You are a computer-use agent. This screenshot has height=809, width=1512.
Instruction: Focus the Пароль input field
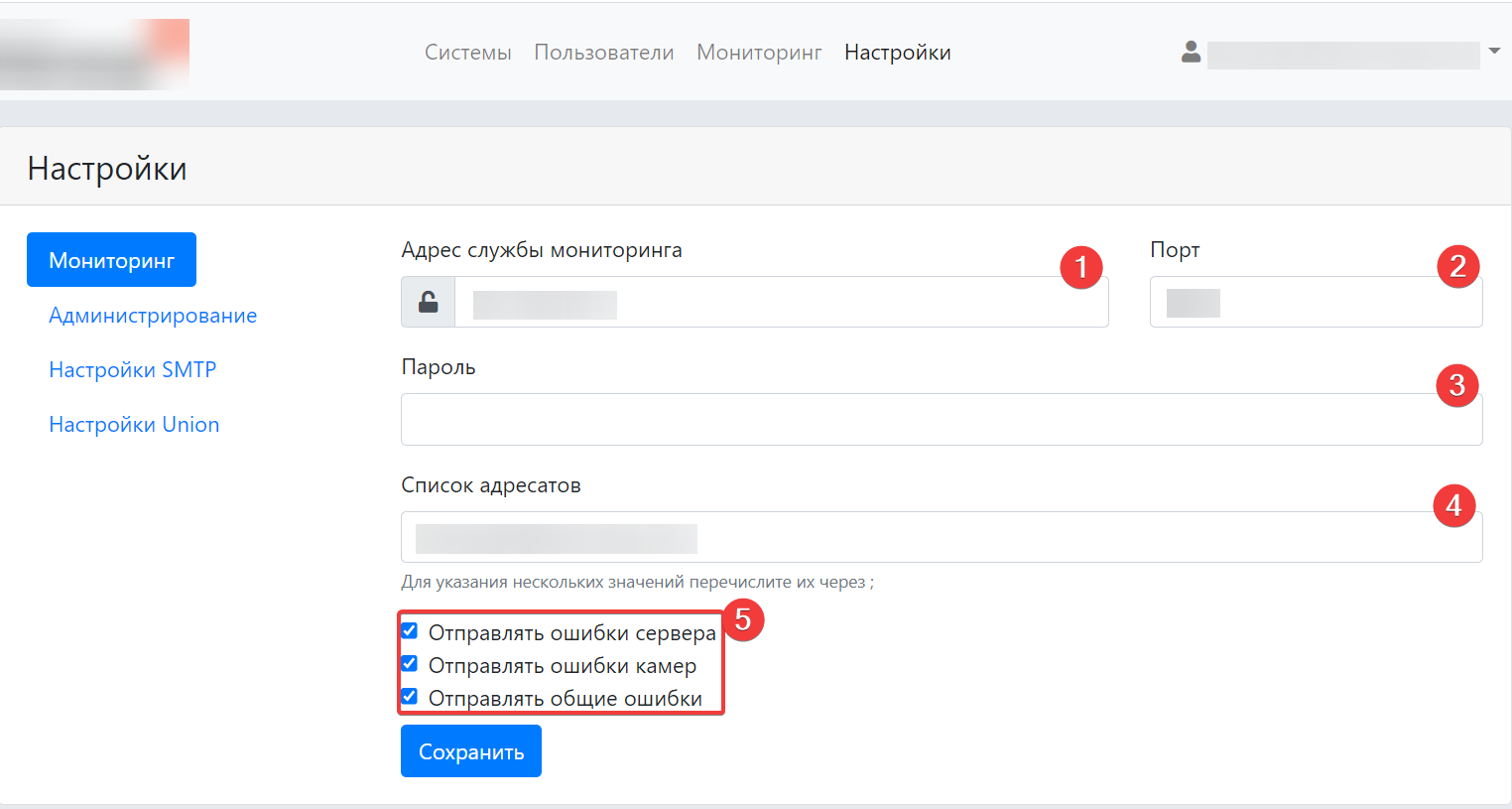(x=942, y=420)
